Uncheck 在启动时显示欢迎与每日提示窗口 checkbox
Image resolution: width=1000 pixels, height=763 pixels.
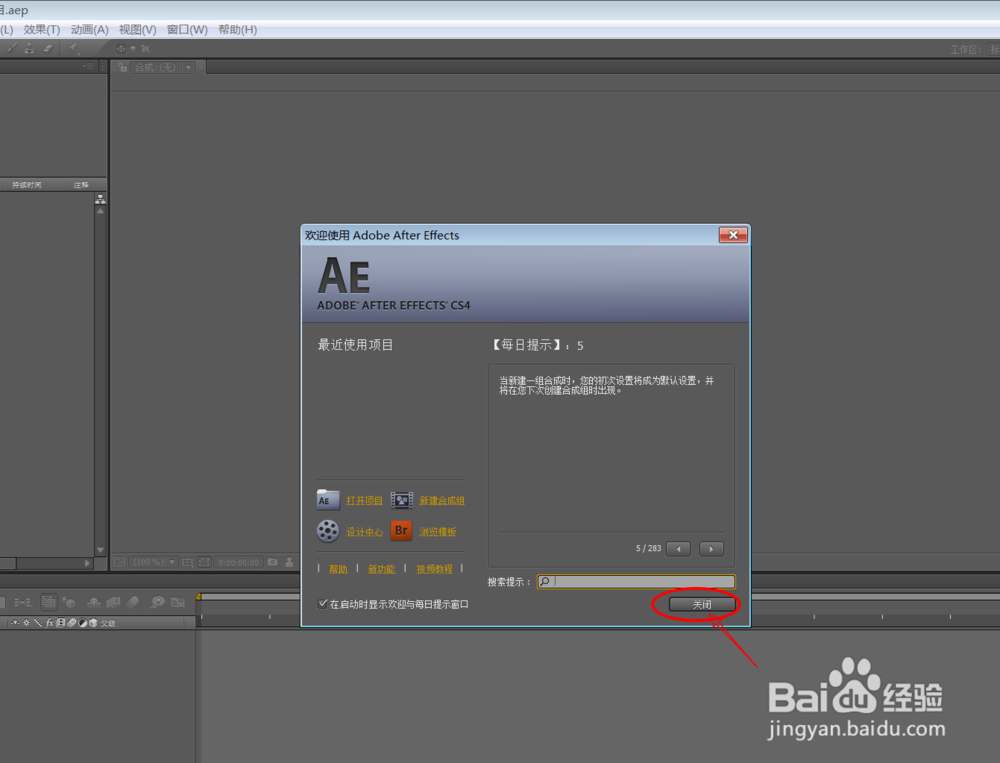(323, 604)
